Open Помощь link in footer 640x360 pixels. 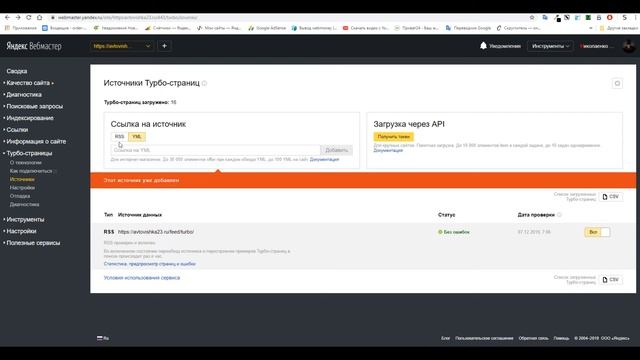point(561,338)
